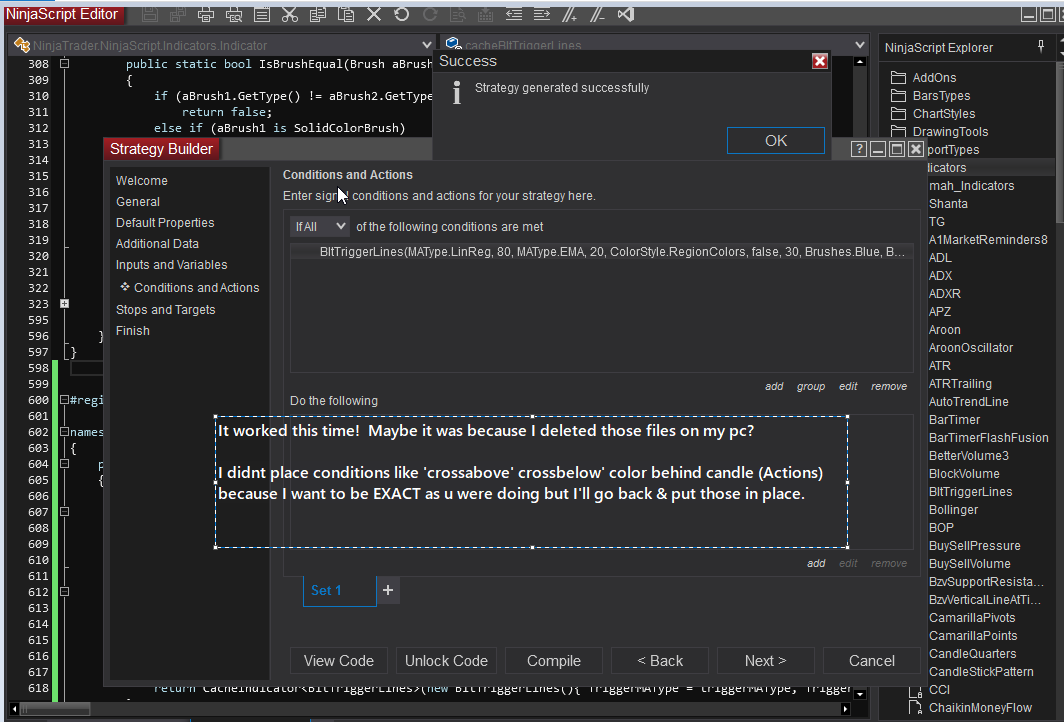Comment out the selected lines
This screenshot has height=722, width=1064.
point(569,14)
